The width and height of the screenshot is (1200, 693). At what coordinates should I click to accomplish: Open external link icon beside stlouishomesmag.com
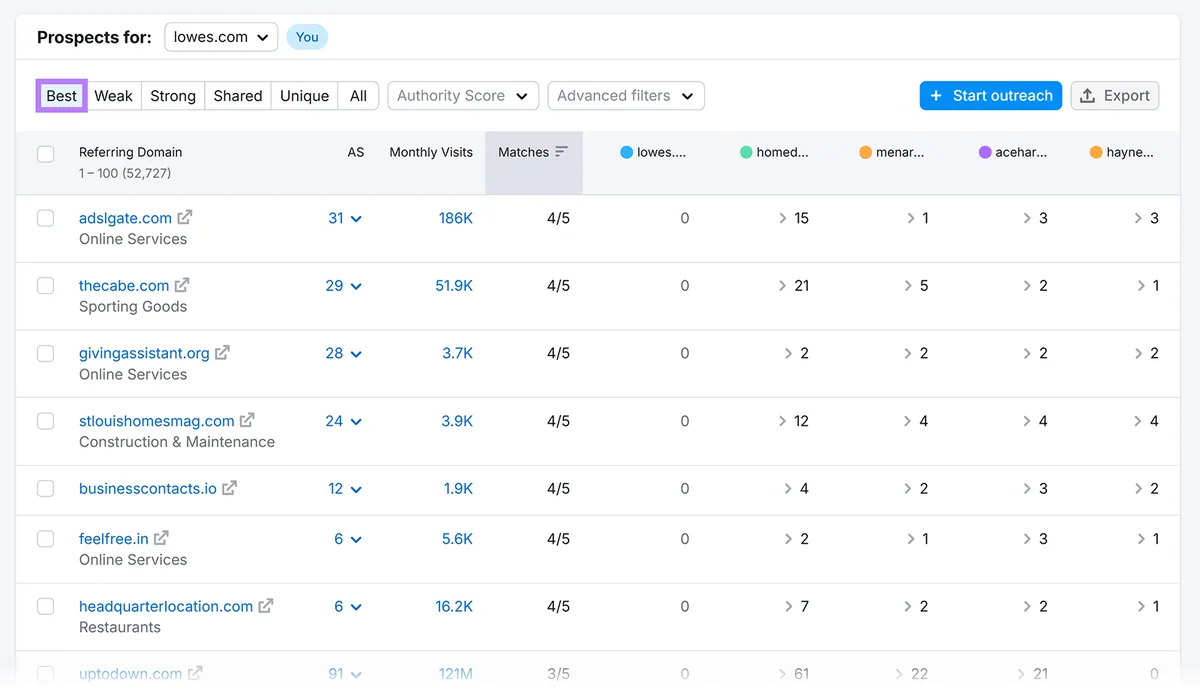pyautogui.click(x=247, y=420)
